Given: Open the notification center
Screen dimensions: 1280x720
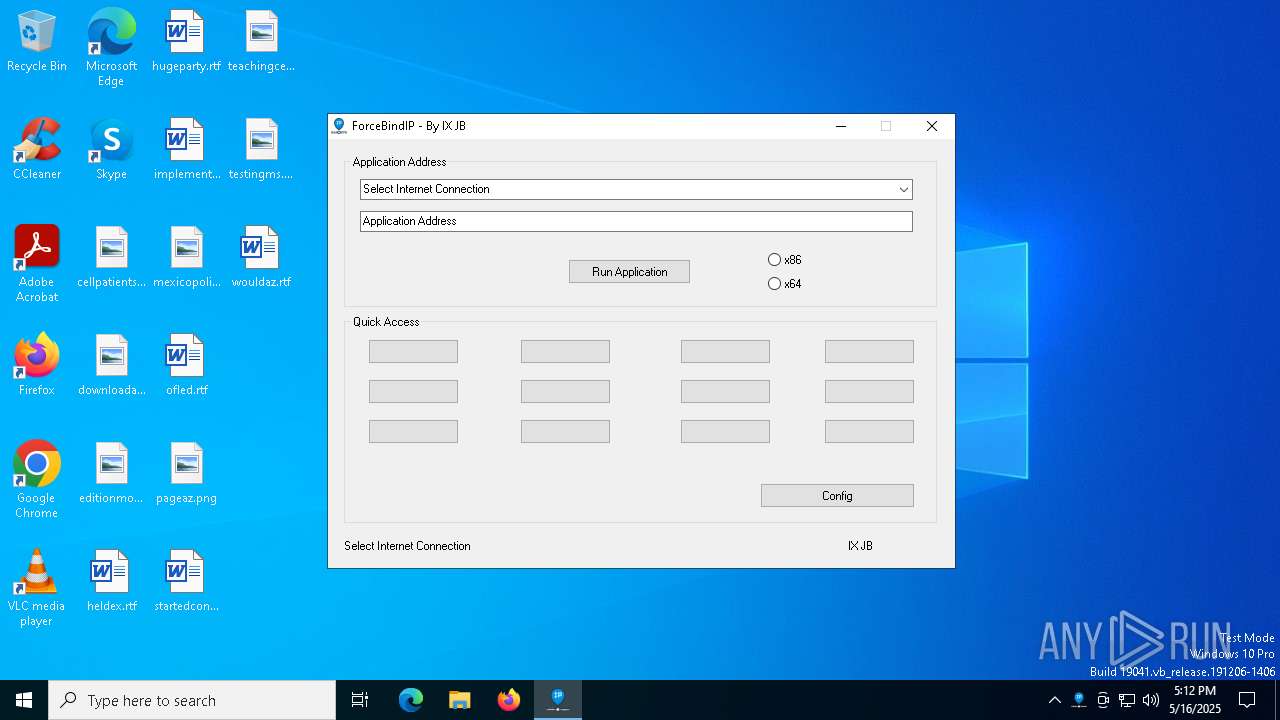Looking at the screenshot, I should tap(1247, 700).
